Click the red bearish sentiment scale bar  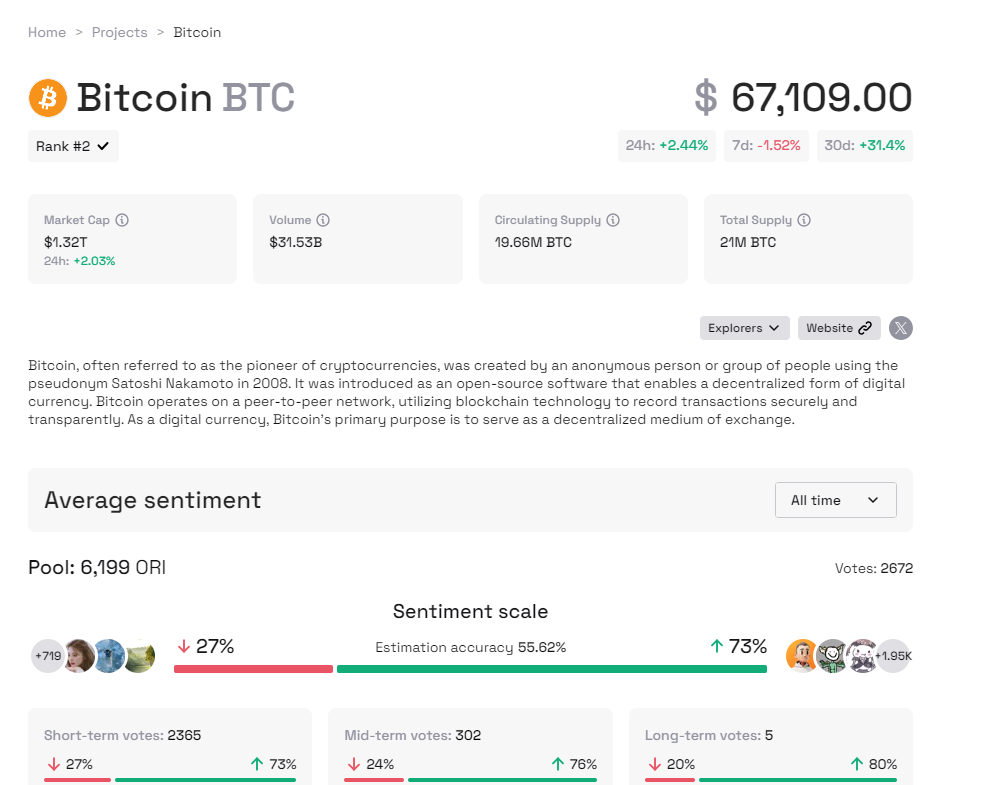[253, 669]
